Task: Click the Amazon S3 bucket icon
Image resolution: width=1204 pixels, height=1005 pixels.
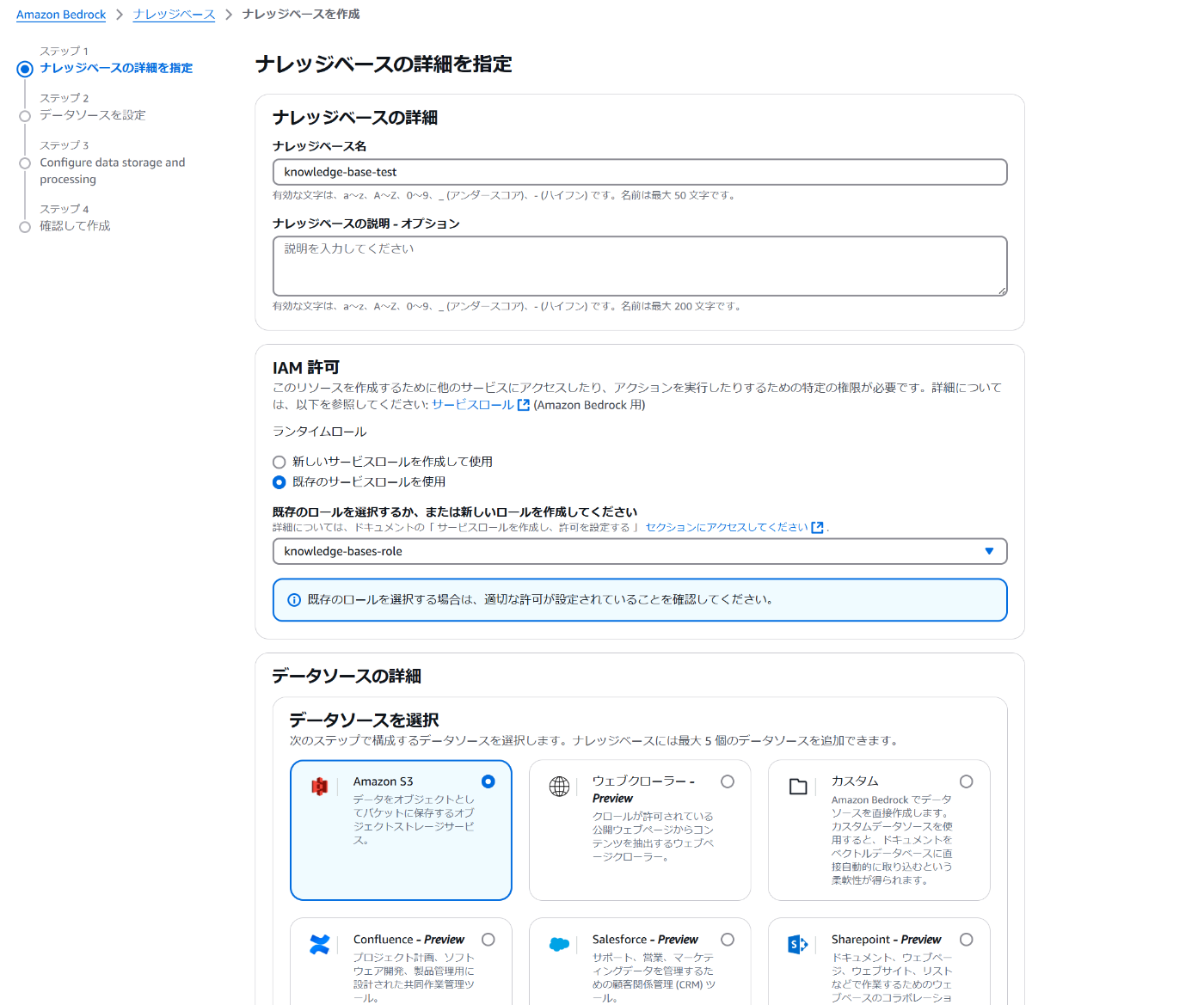Action: [x=320, y=787]
